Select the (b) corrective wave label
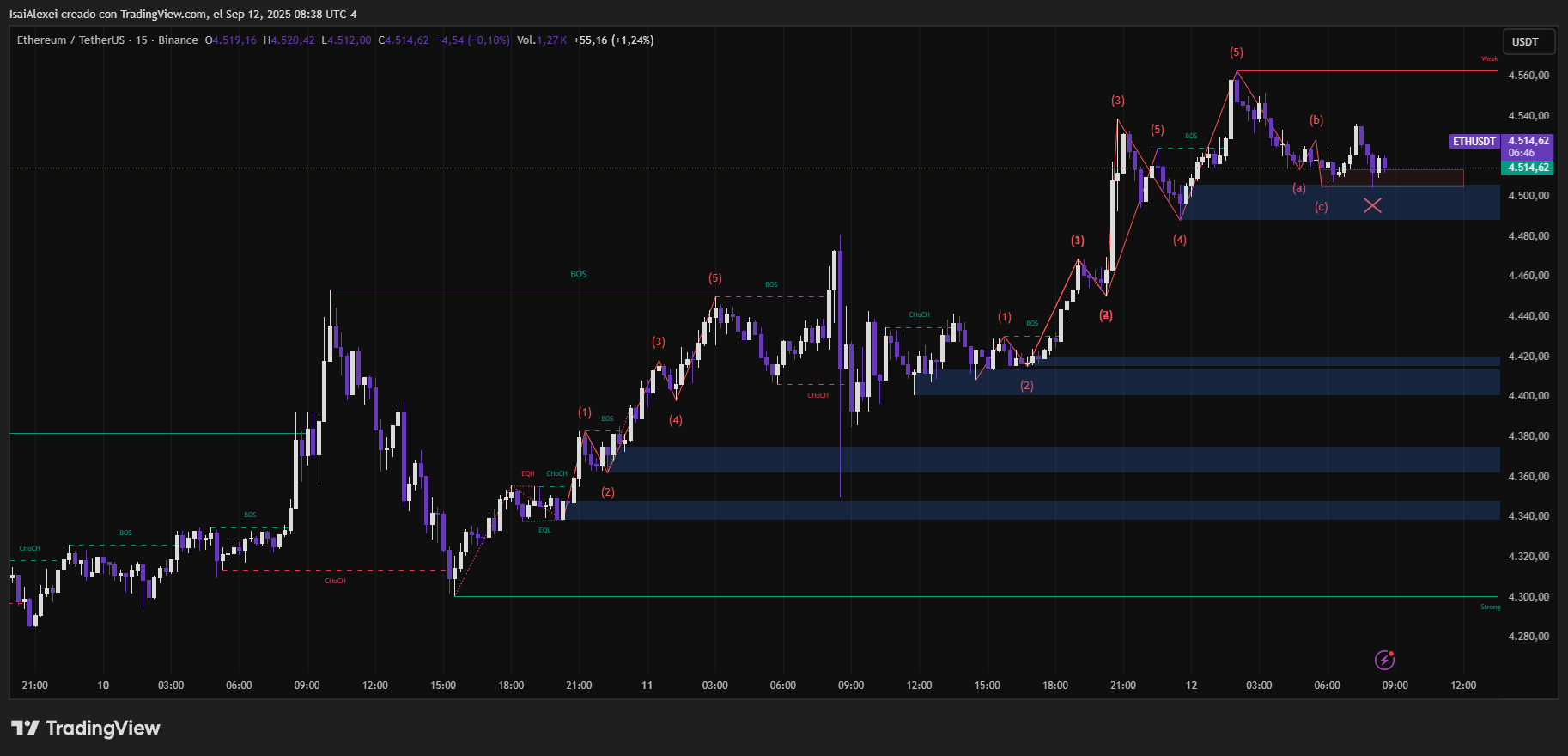 coord(1316,120)
